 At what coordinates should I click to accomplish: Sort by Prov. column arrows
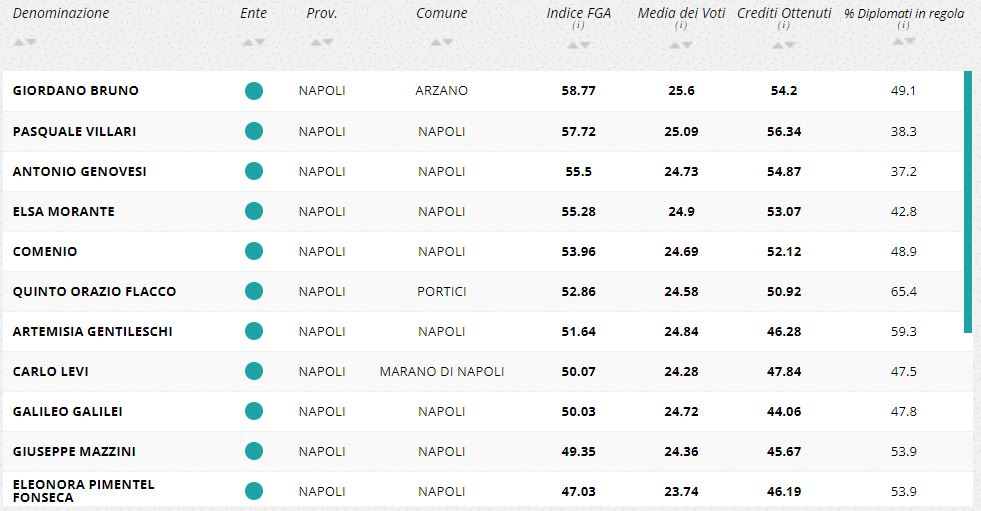321,42
